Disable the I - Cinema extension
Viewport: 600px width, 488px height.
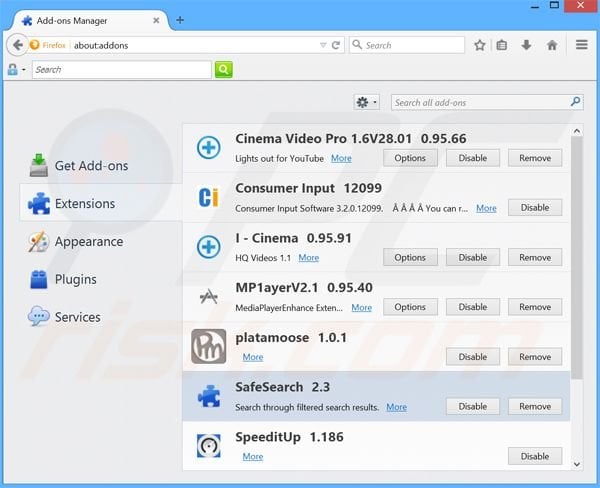[473, 258]
